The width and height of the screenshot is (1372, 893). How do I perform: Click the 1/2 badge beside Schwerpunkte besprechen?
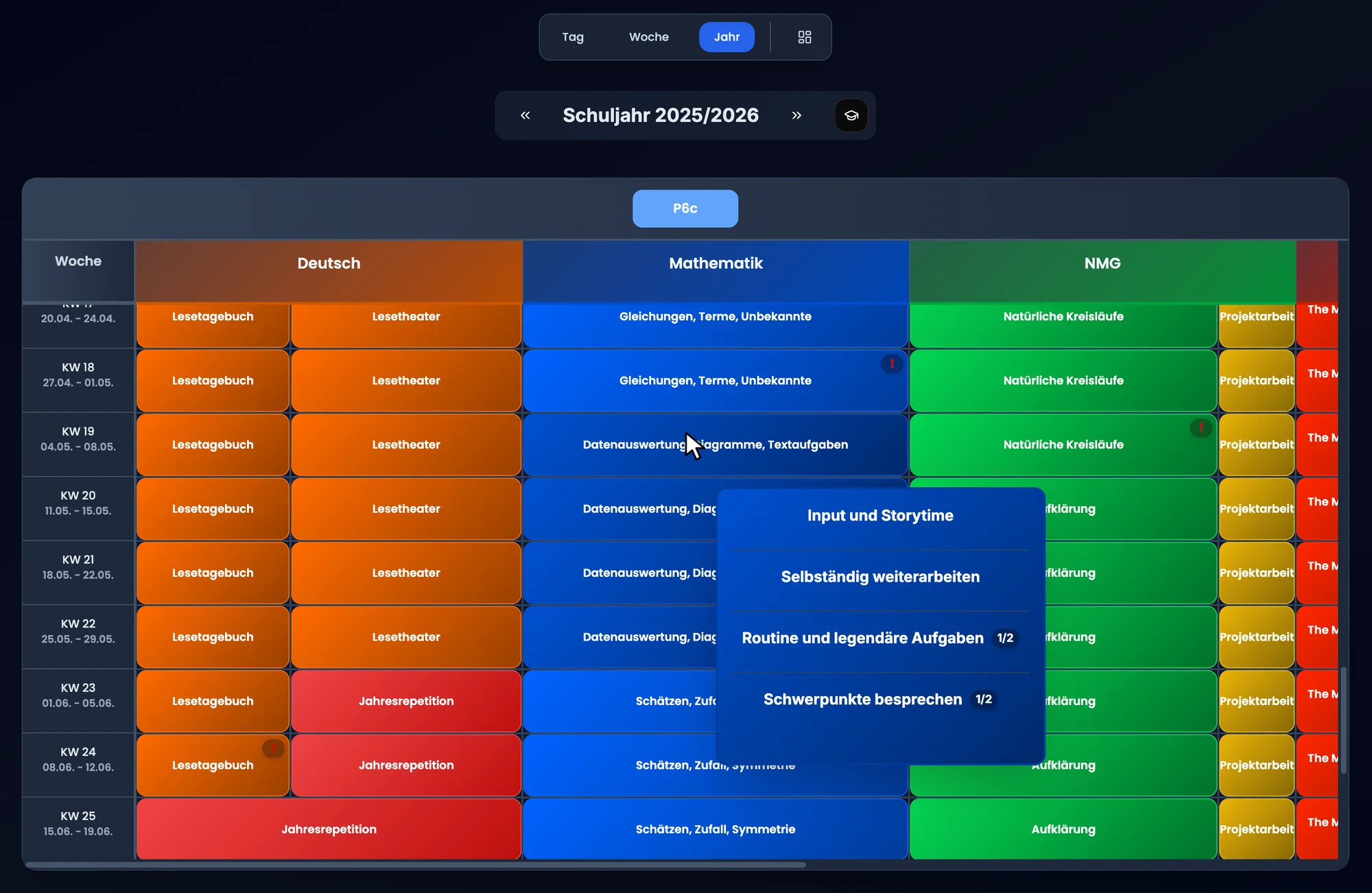(x=984, y=700)
